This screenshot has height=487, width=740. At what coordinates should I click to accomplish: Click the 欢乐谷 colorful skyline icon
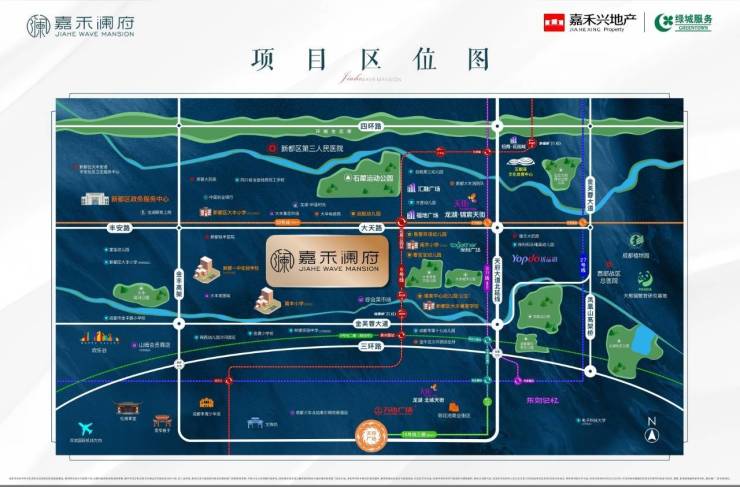click(x=99, y=337)
